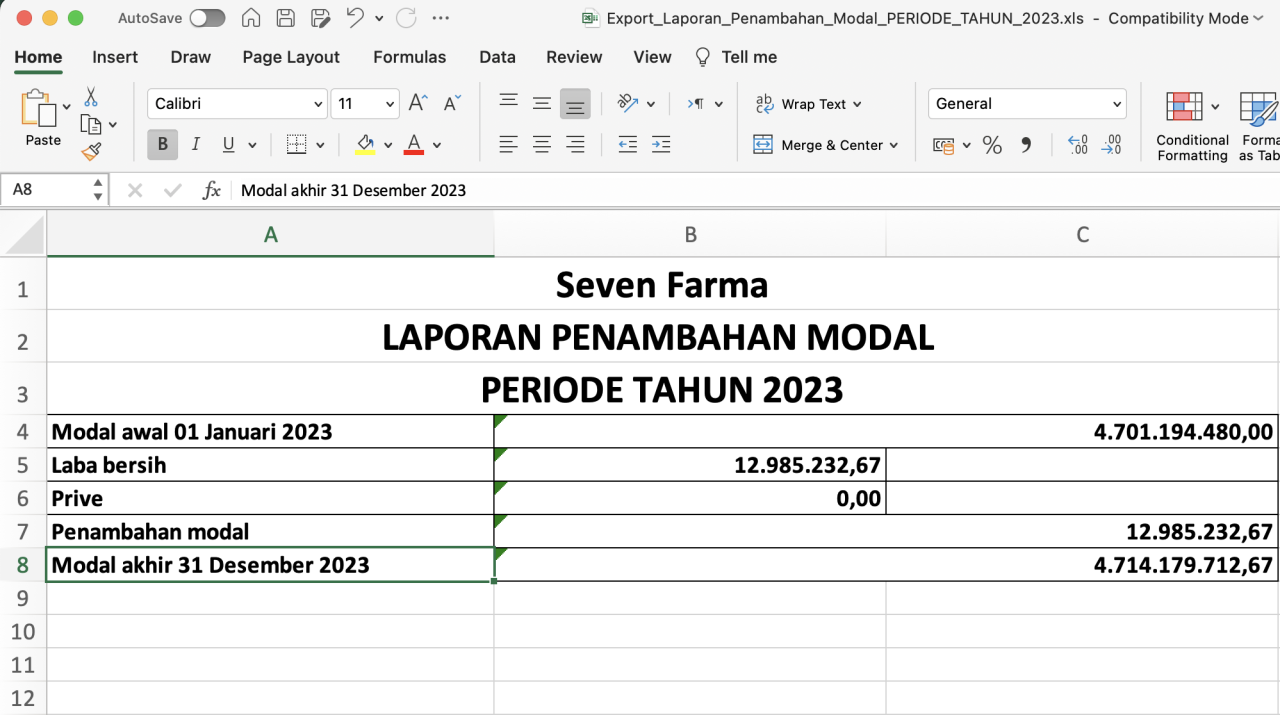Open the Calibri font name dropdown
The image size is (1280, 715).
[x=318, y=104]
